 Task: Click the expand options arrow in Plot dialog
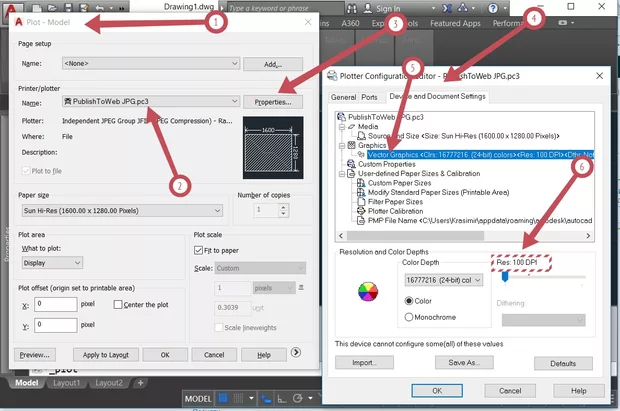coord(296,352)
